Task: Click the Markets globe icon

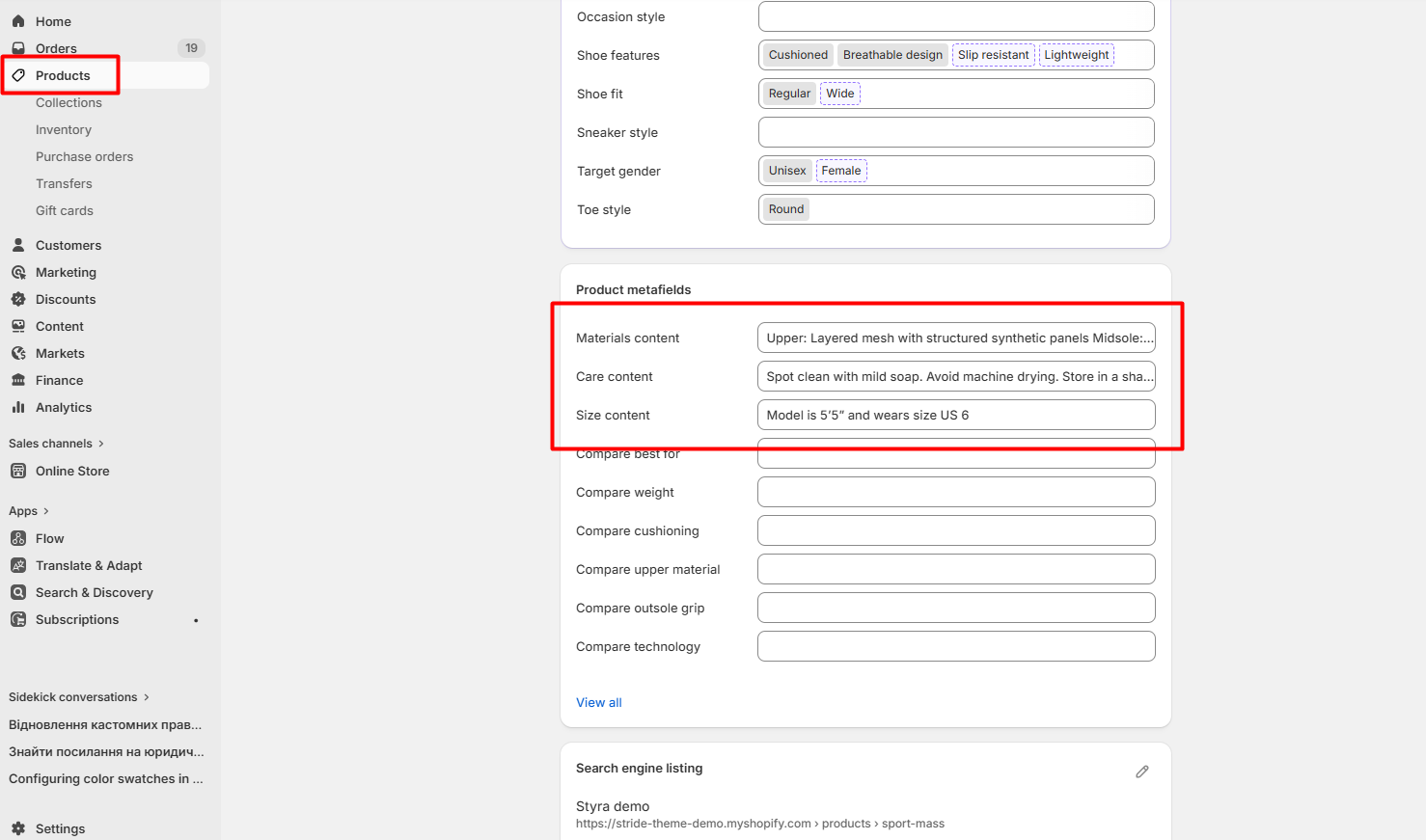Action: click(18, 353)
